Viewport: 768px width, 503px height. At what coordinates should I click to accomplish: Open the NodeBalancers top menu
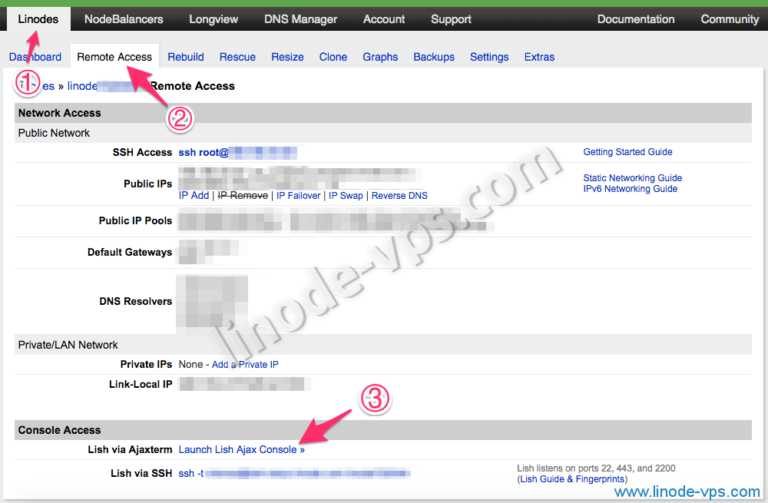point(126,19)
